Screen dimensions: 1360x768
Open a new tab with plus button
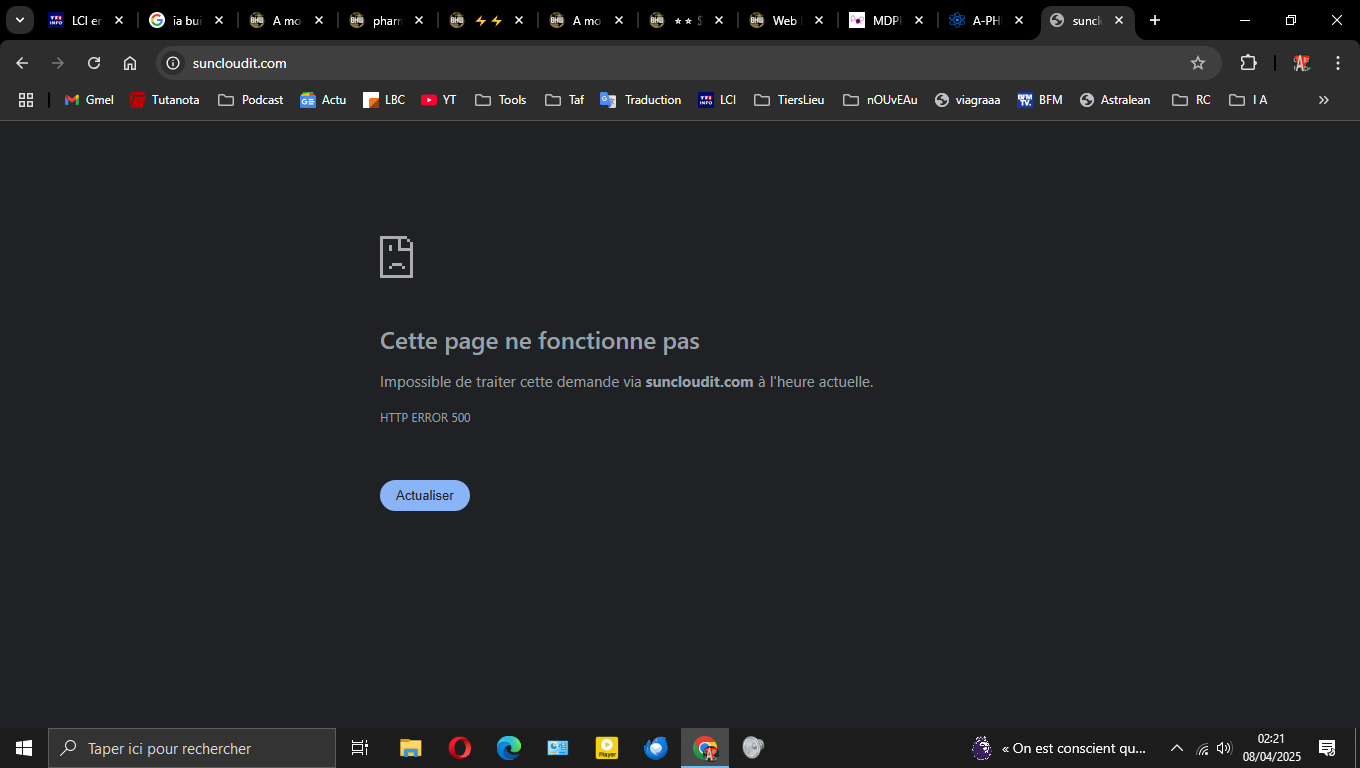click(1155, 20)
